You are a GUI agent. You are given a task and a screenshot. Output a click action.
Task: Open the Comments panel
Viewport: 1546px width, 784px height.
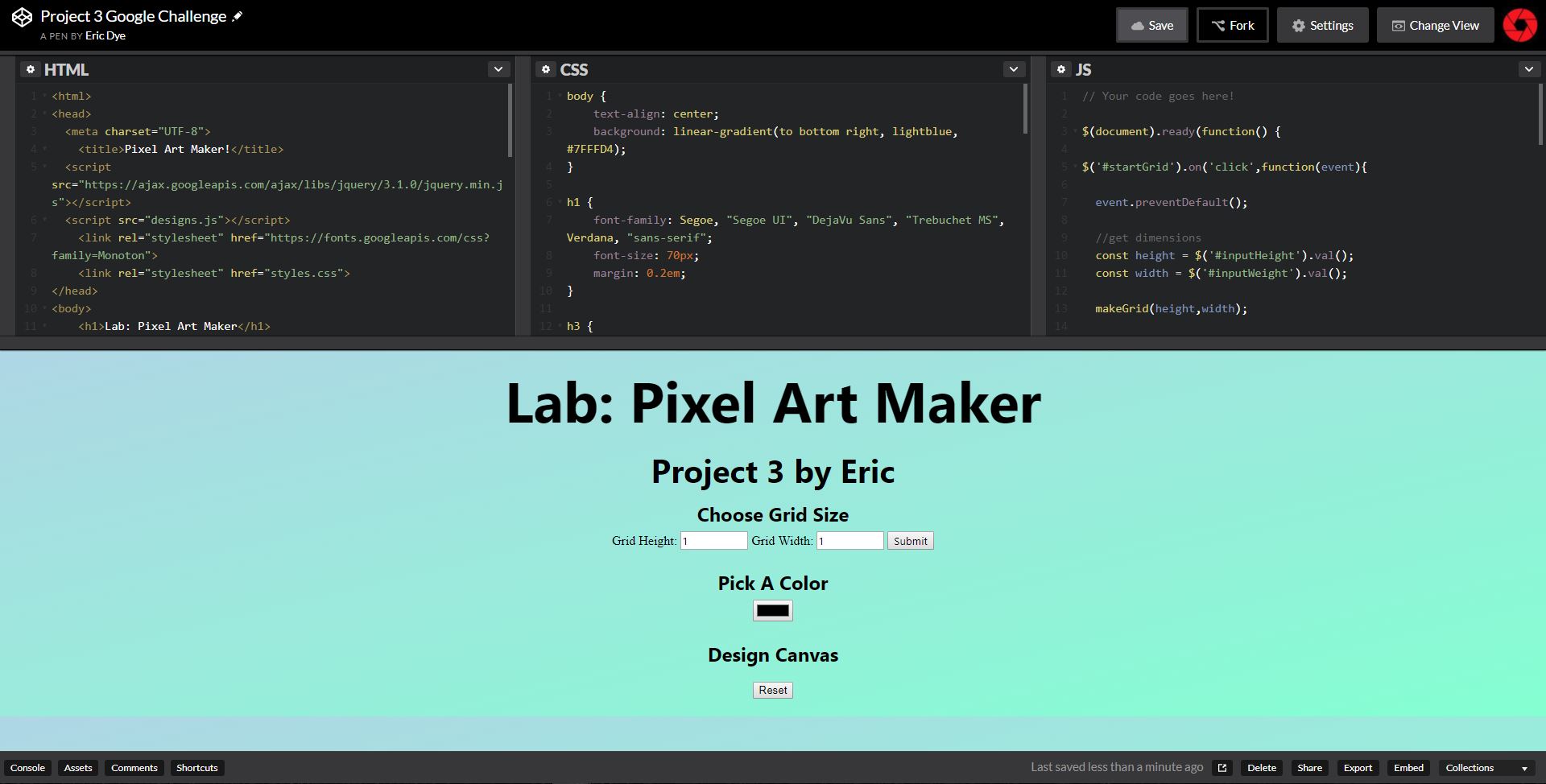[x=134, y=768]
